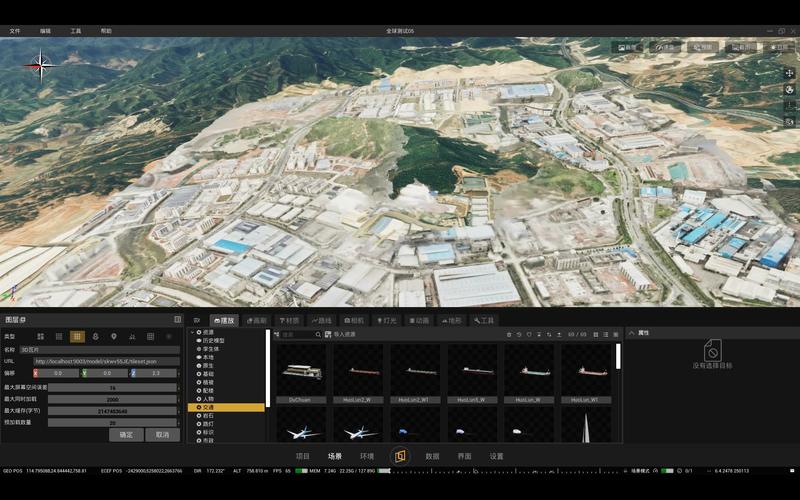Toggle the layer panel dock icon

[178, 319]
